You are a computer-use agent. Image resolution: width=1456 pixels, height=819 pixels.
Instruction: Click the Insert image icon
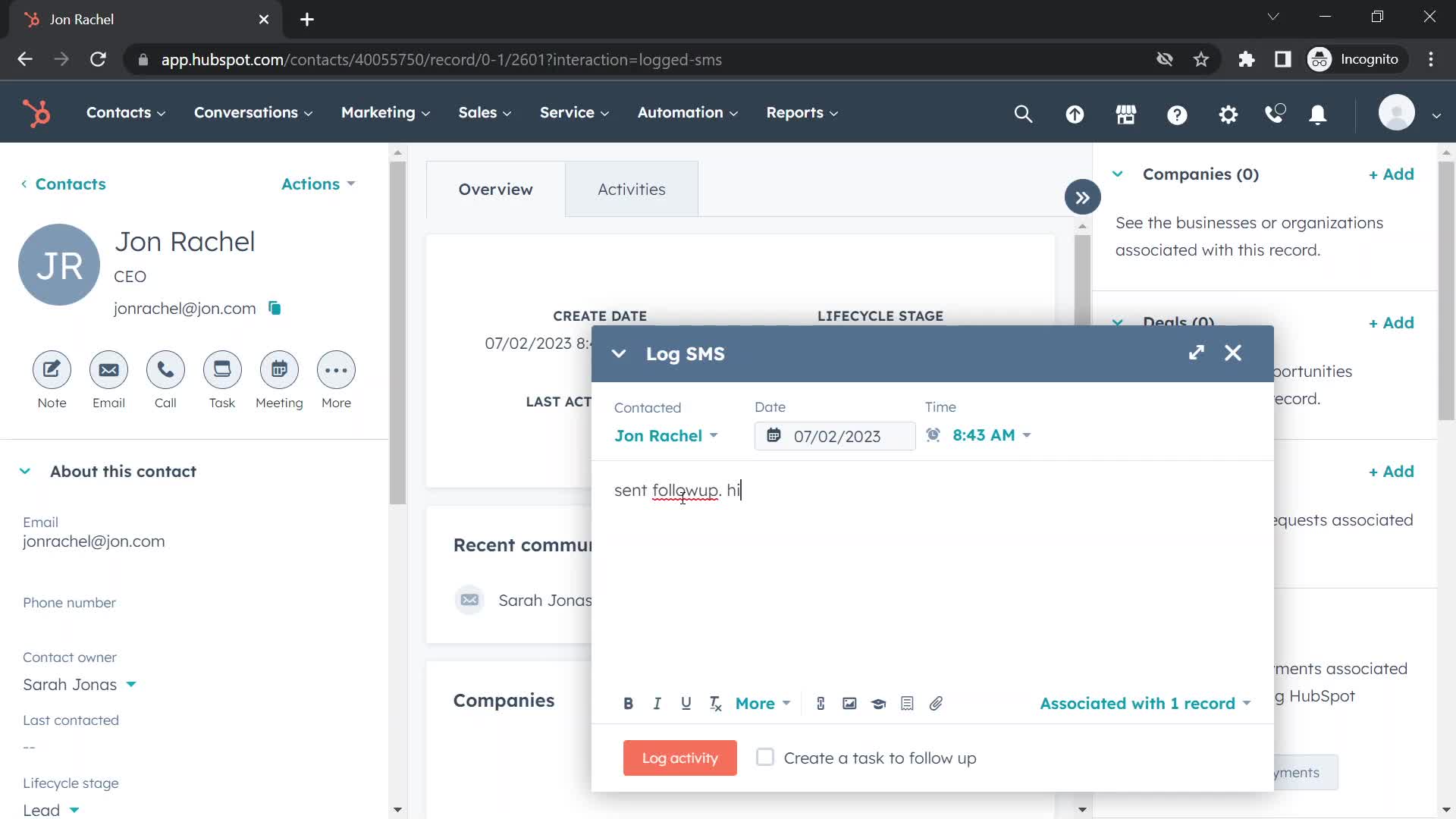click(x=849, y=703)
